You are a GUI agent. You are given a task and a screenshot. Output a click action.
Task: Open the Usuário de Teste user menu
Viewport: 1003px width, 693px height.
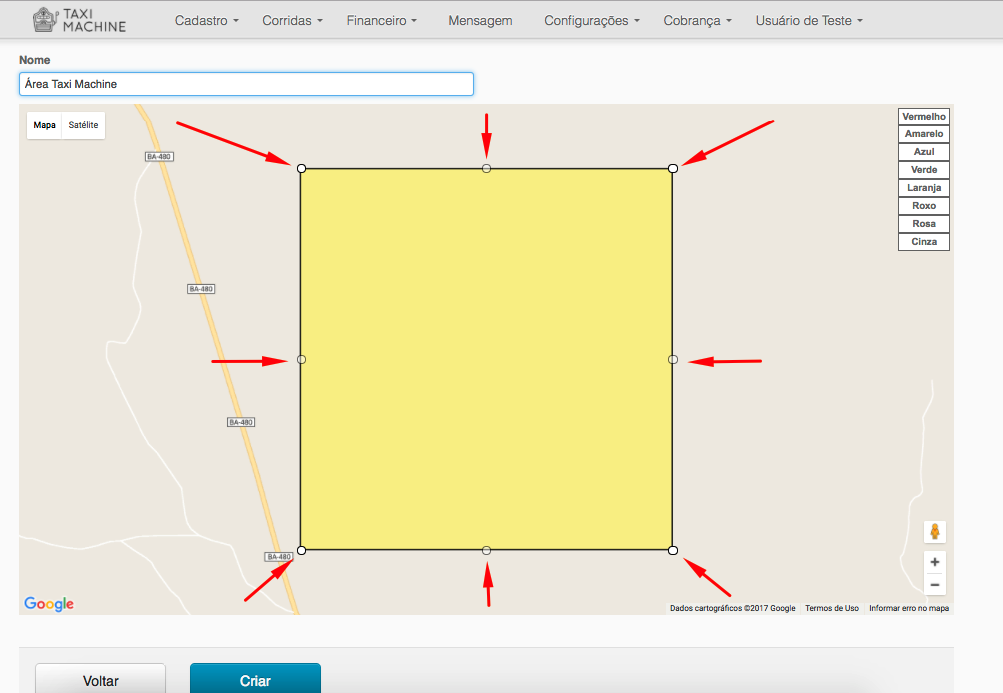click(809, 20)
